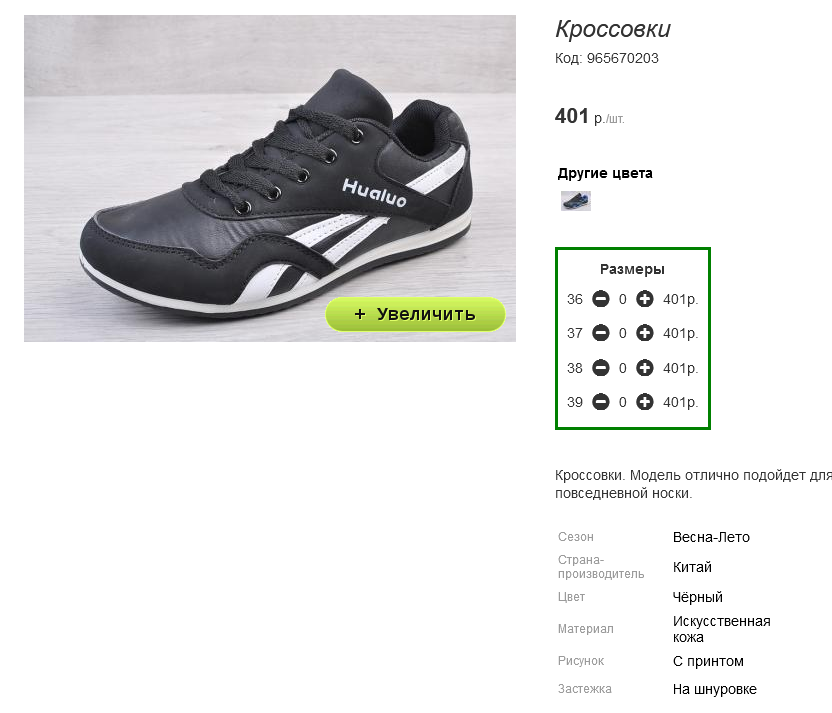Enlarge the photo with the Увеличить button
Image resolution: width=832 pixels, height=713 pixels.
pos(415,314)
